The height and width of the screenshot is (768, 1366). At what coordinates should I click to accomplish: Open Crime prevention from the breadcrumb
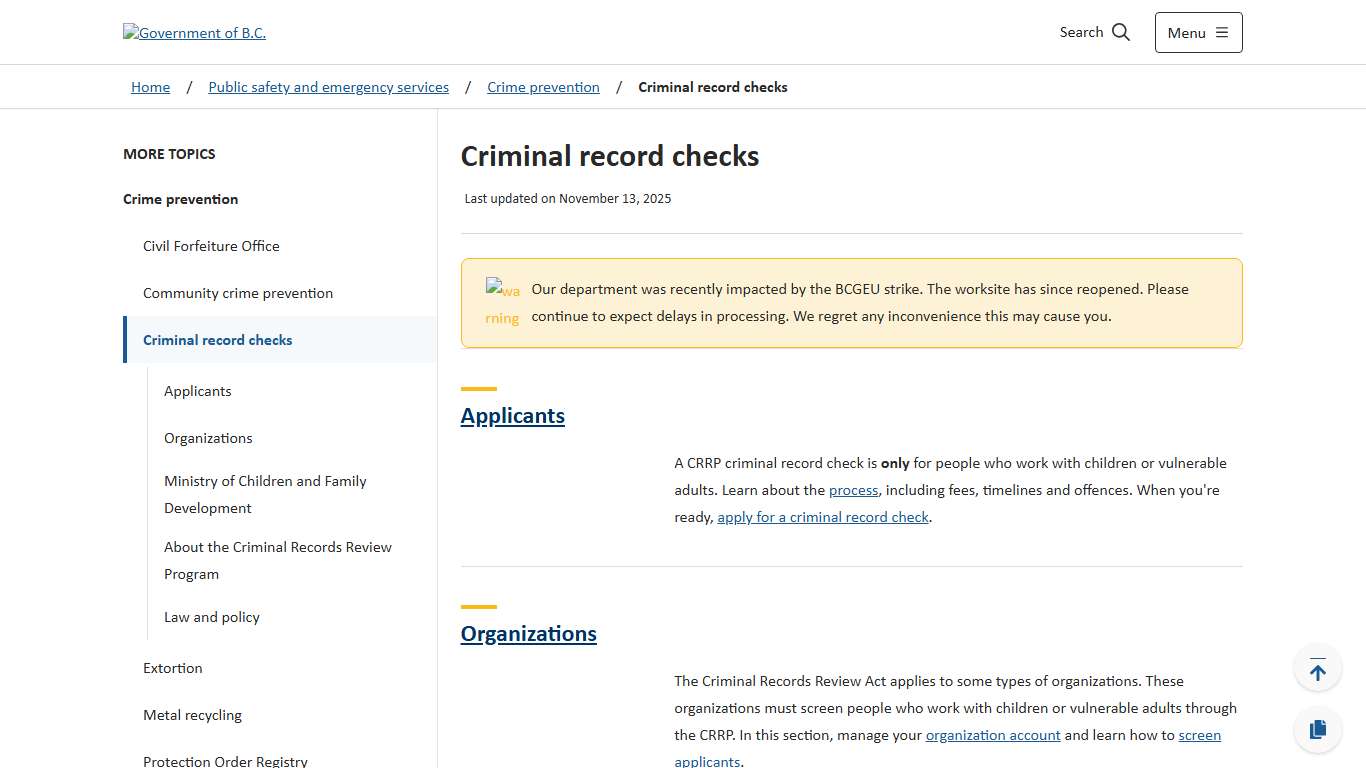[543, 87]
